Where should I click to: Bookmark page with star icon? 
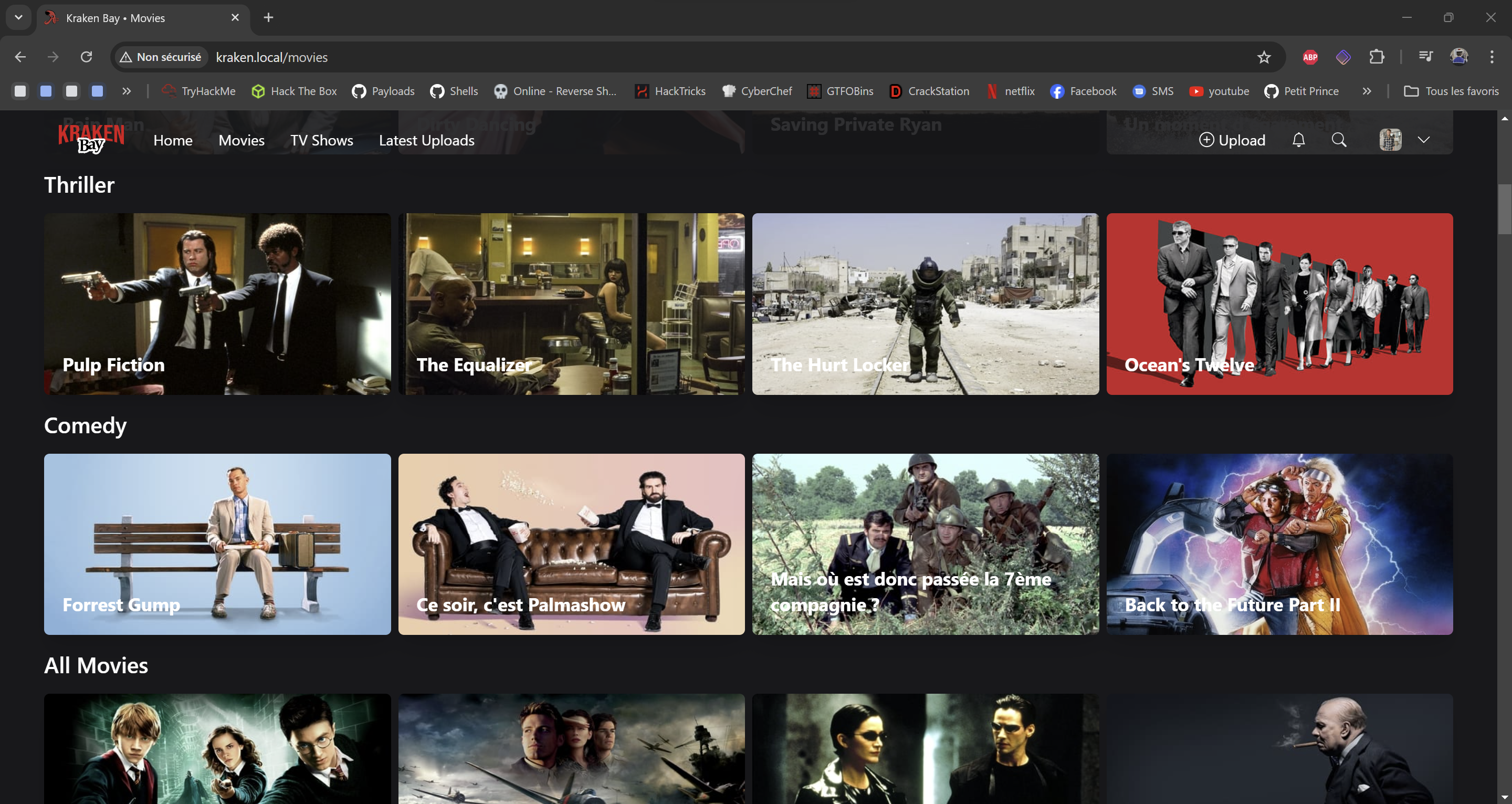point(1264,57)
